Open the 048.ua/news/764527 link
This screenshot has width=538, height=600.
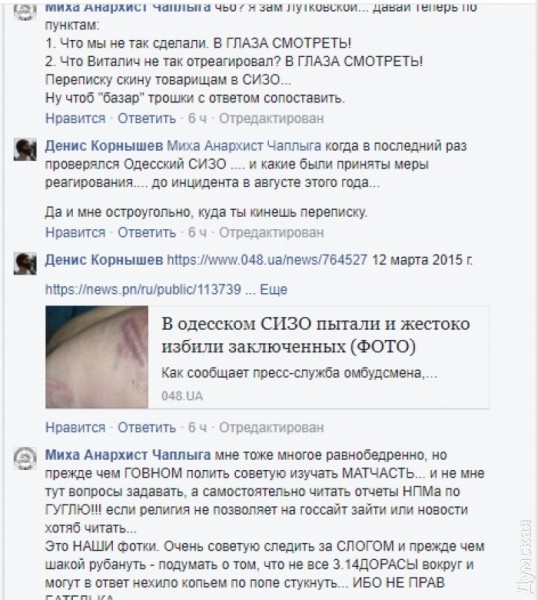(x=267, y=260)
